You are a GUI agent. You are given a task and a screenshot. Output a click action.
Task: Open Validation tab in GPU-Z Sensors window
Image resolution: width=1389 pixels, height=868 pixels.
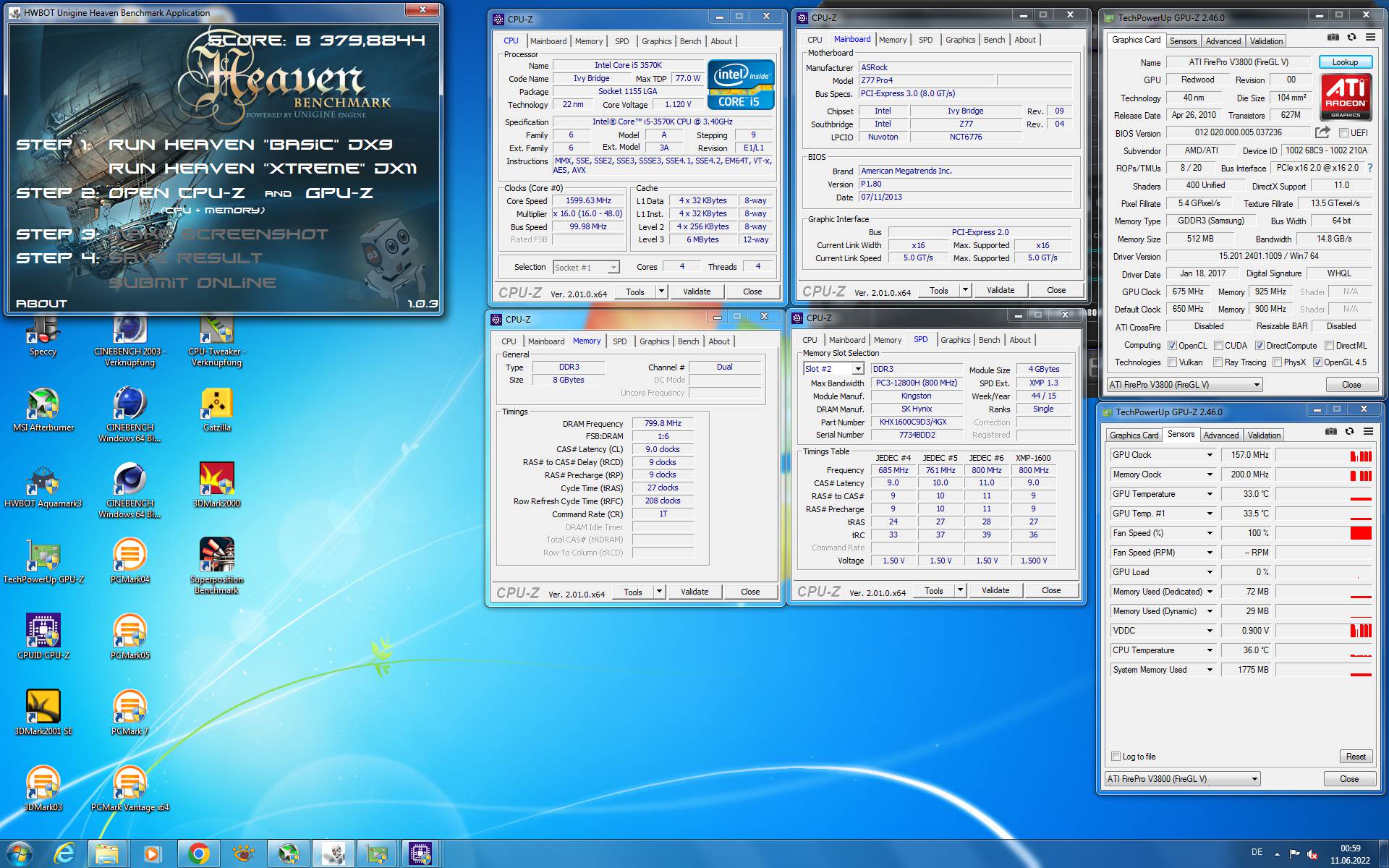pos(1264,435)
